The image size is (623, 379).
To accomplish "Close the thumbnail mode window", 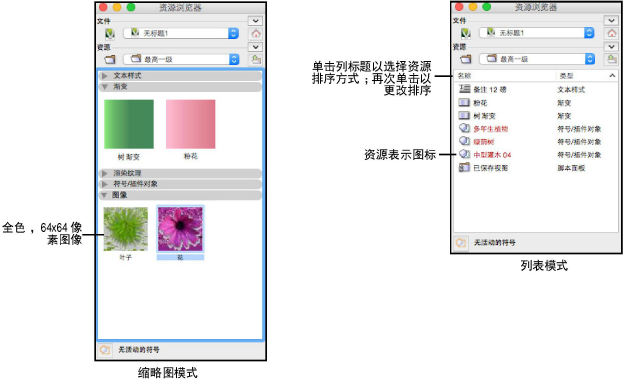I will tap(103, 8).
